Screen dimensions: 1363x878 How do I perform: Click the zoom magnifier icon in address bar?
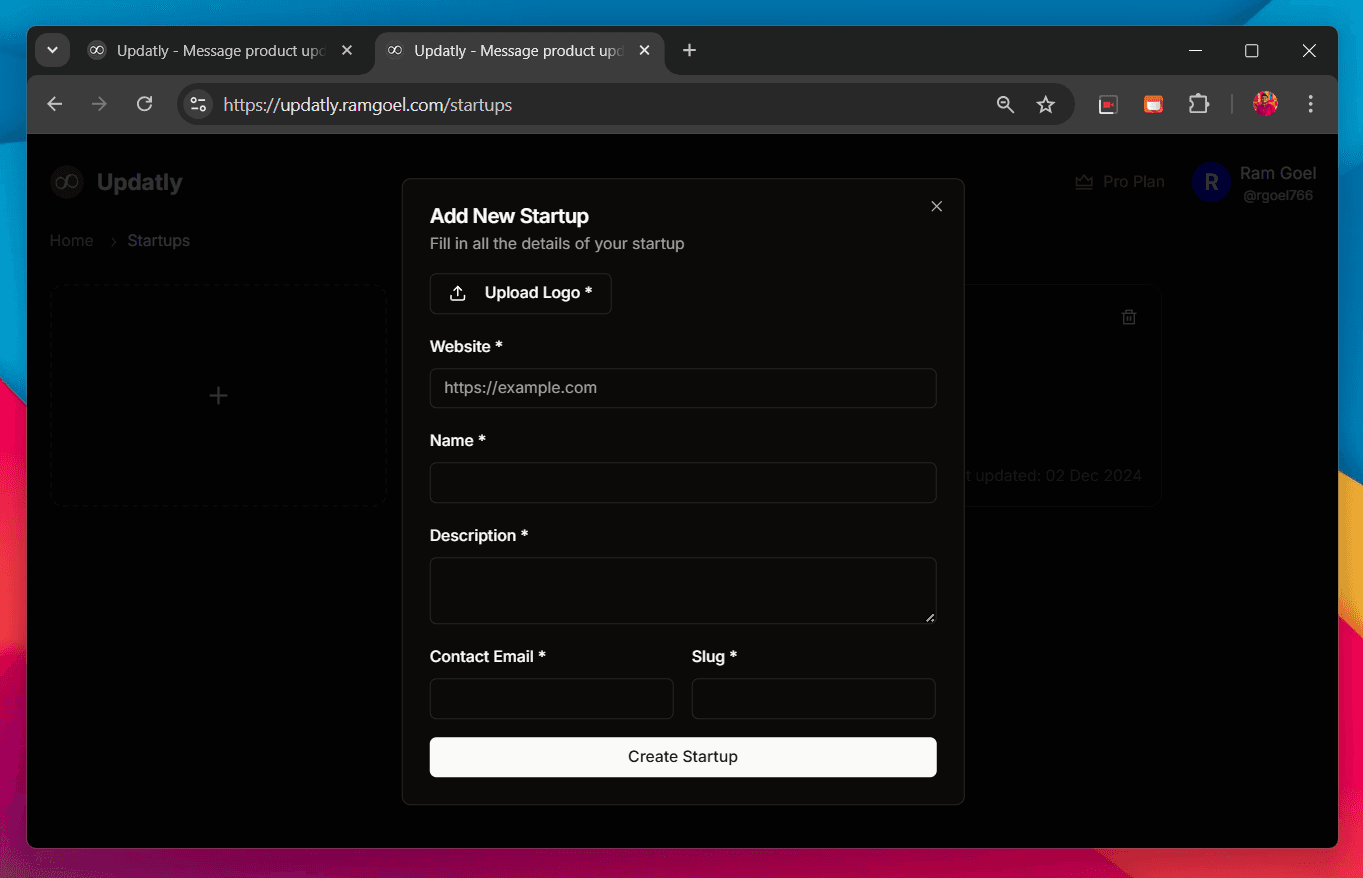pos(1005,104)
